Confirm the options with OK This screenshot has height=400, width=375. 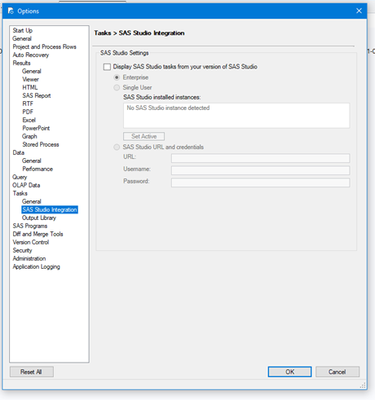coord(290,372)
